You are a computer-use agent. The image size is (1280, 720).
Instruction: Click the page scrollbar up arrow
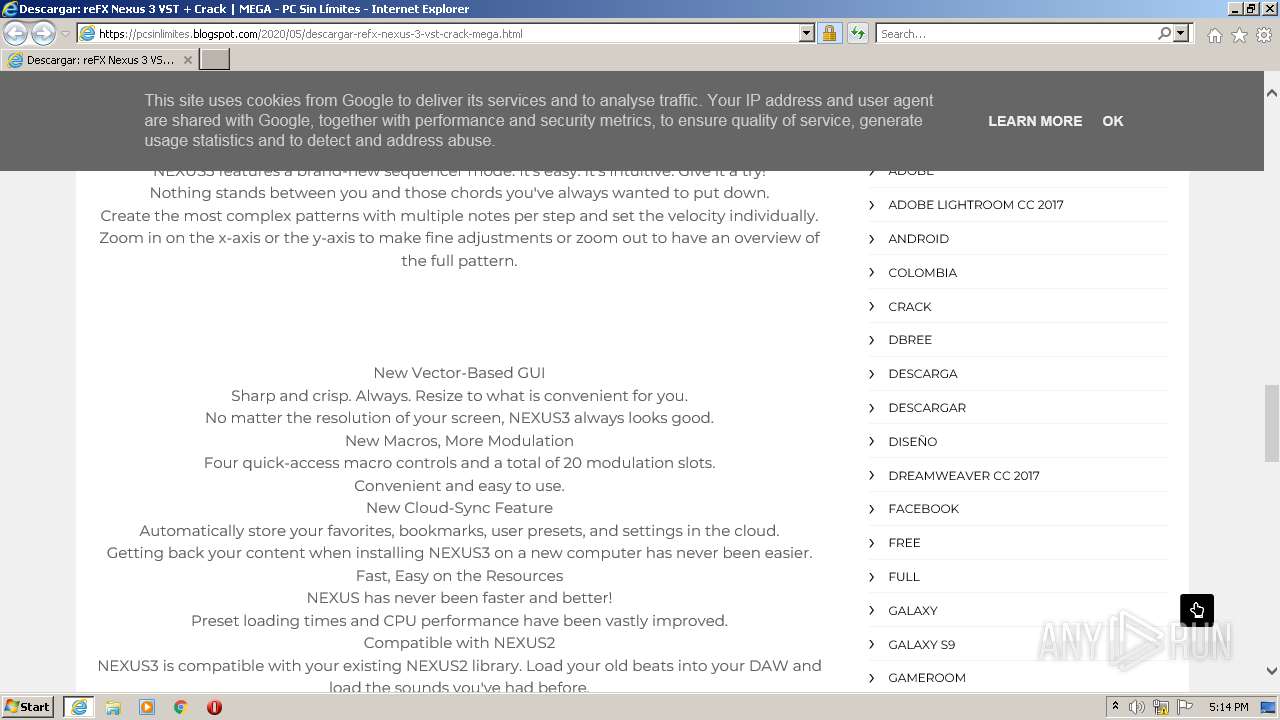1271,92
